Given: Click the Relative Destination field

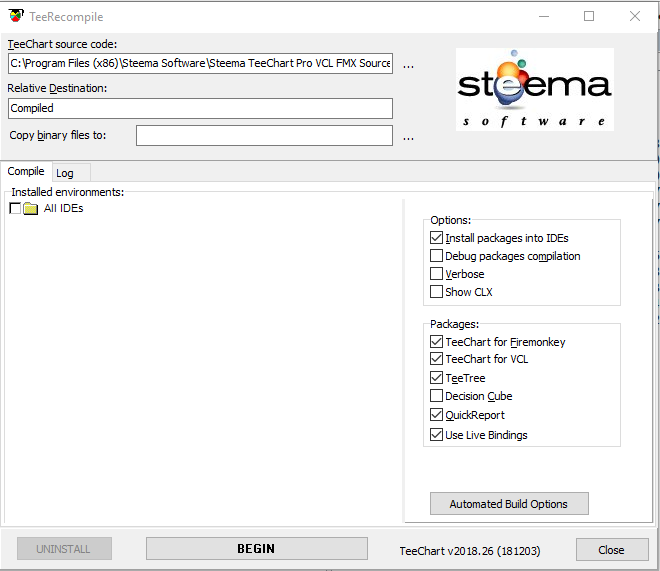Looking at the screenshot, I should [200, 108].
